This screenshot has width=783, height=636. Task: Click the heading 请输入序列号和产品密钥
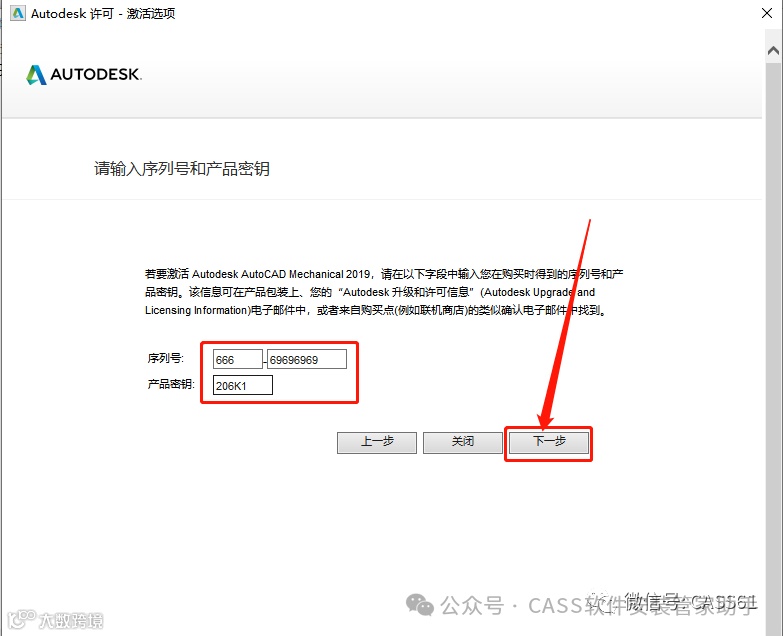click(182, 169)
